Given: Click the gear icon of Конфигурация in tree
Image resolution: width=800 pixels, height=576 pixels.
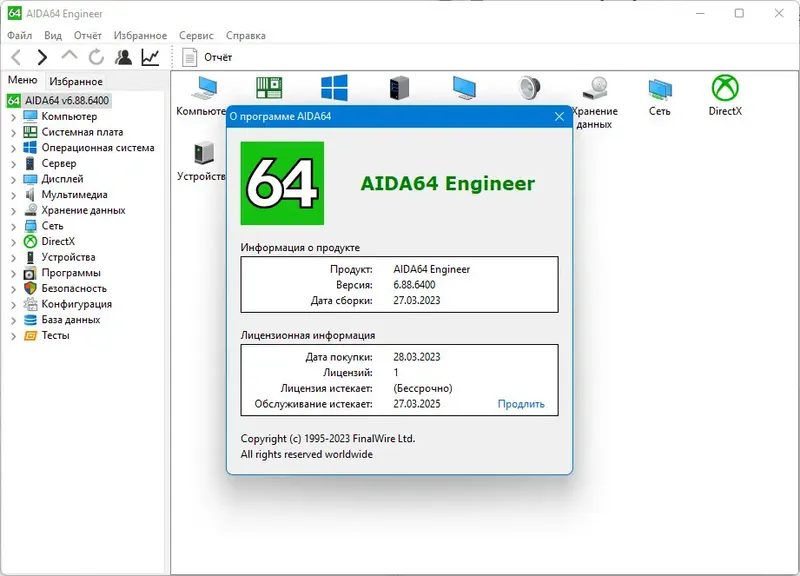Looking at the screenshot, I should [31, 304].
